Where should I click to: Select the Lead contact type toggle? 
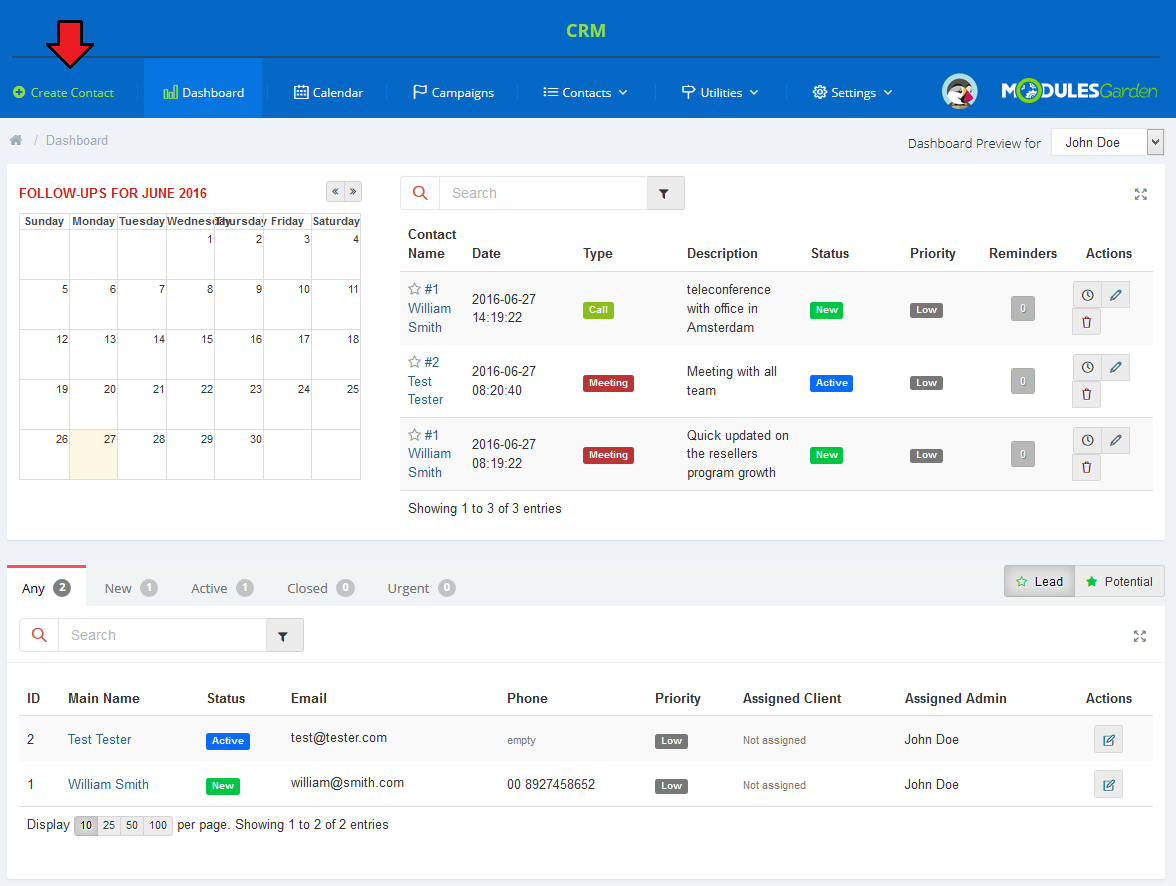(x=1040, y=581)
